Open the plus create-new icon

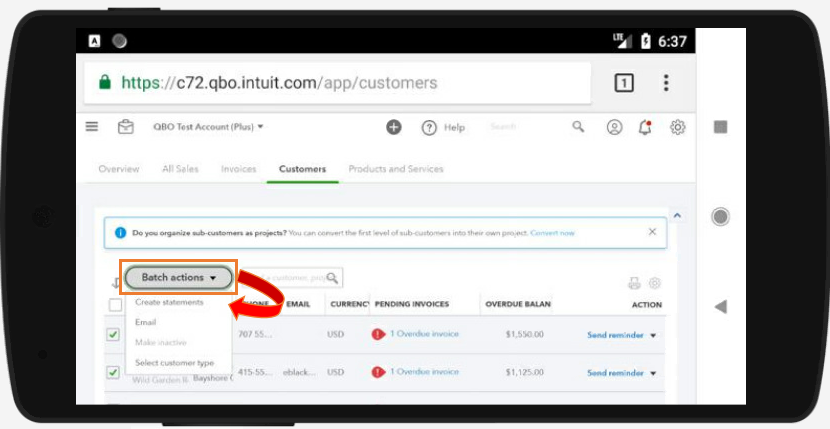pos(394,127)
